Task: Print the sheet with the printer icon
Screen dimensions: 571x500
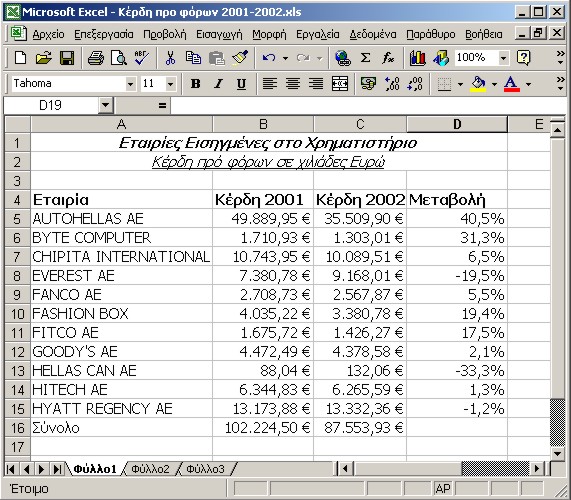Action: tap(95, 58)
